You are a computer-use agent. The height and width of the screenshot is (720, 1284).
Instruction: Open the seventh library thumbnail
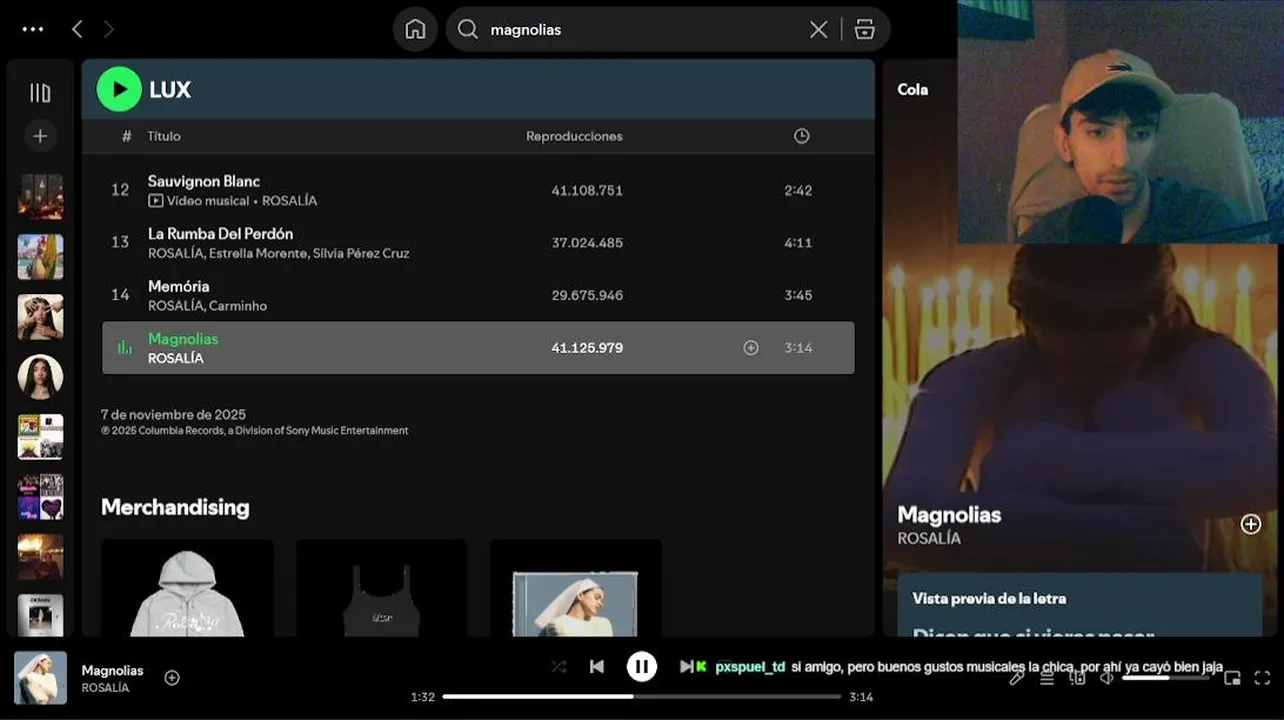point(40,556)
